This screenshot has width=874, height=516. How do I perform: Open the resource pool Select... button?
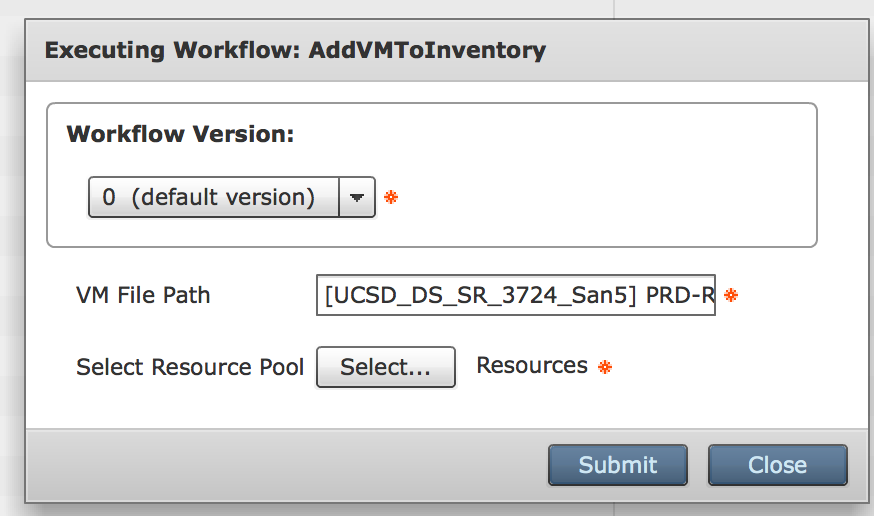click(386, 367)
